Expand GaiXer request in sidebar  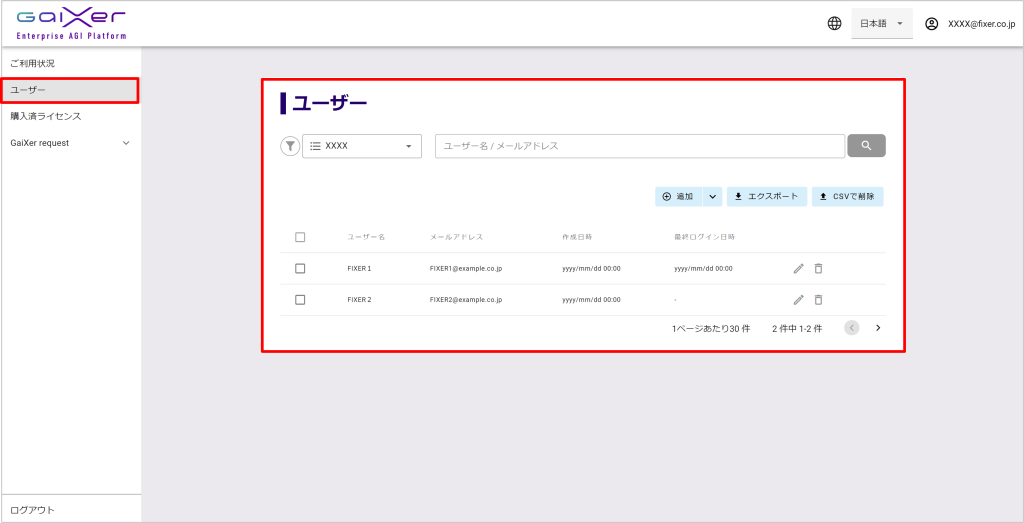point(70,143)
